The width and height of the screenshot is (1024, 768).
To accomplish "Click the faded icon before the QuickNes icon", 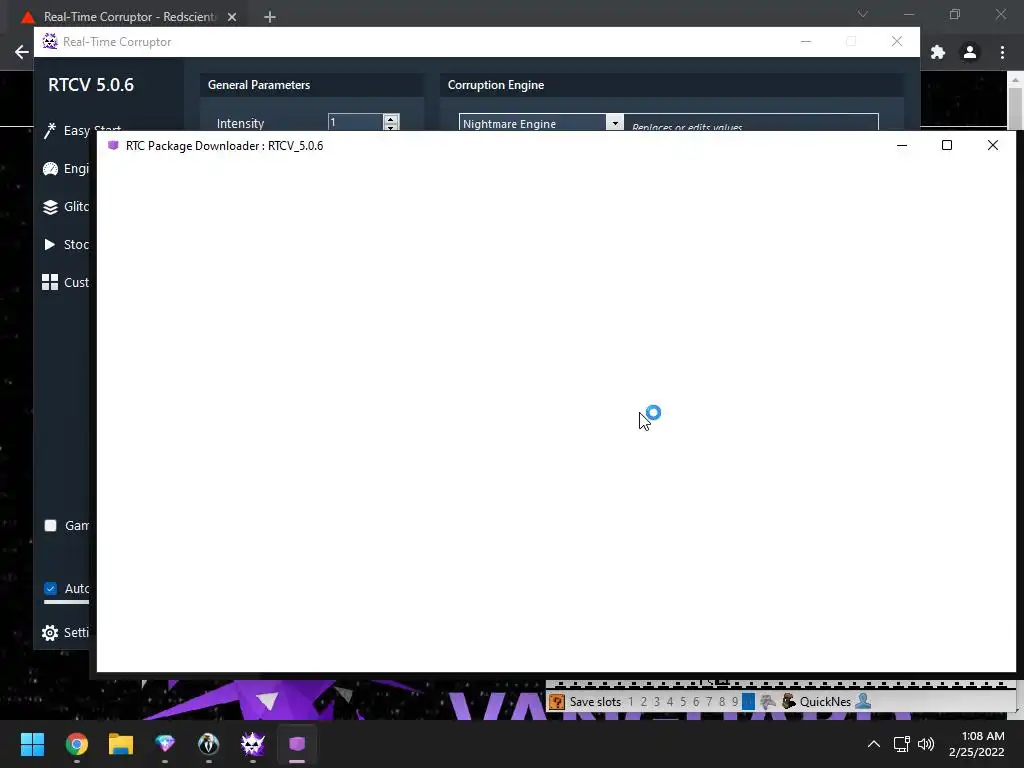I will pyautogui.click(x=768, y=701).
